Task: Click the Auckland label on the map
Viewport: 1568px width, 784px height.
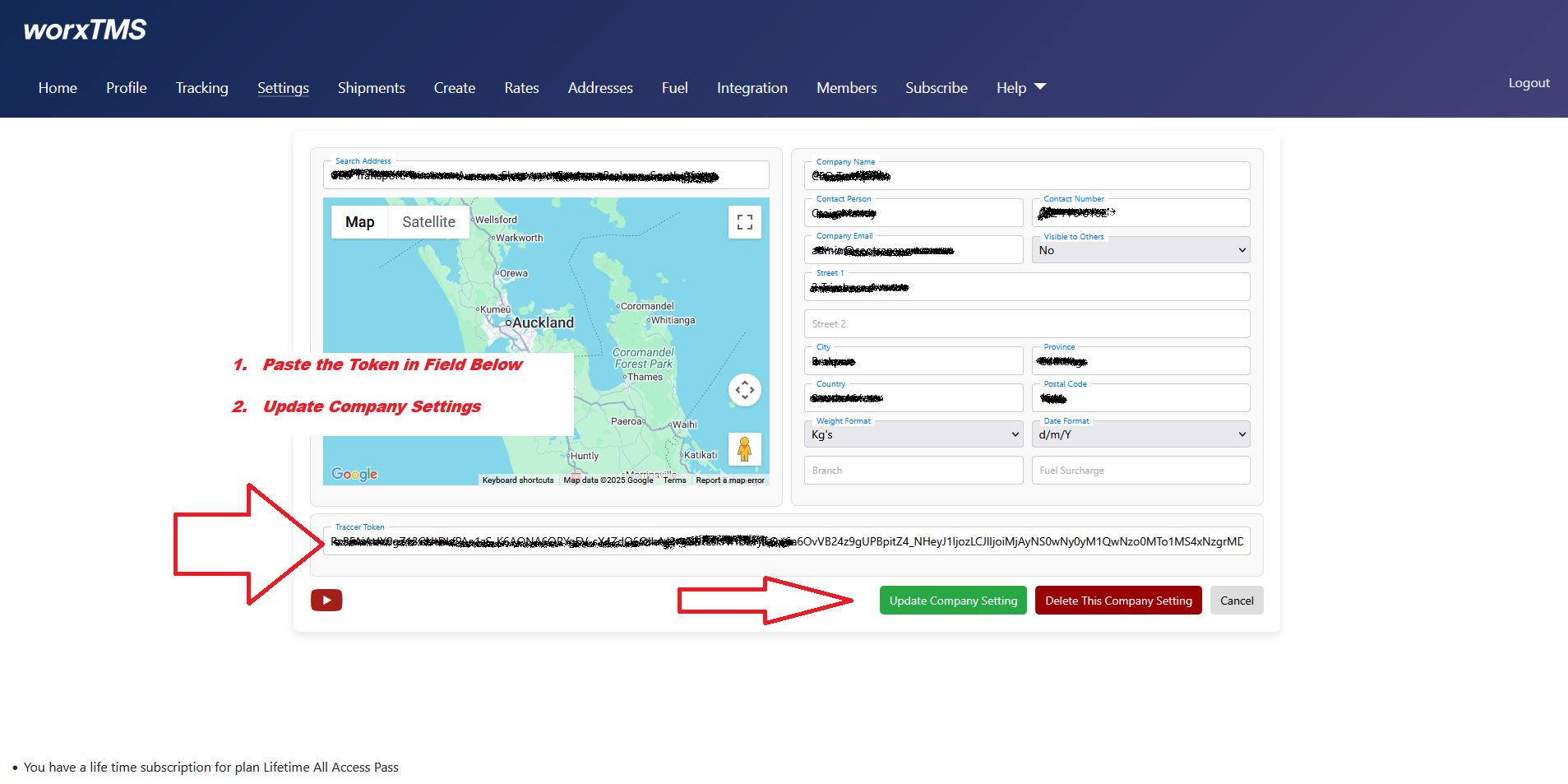Action: [x=543, y=322]
